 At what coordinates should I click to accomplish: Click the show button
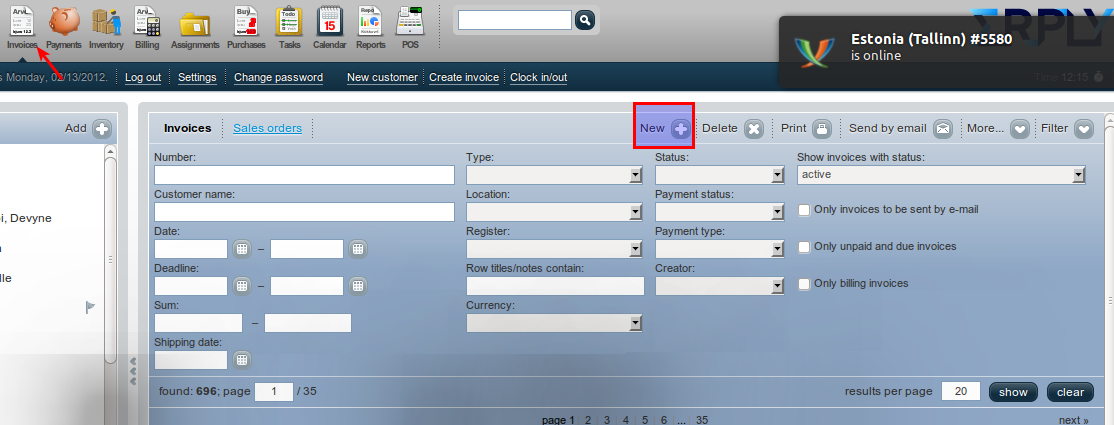(1013, 392)
